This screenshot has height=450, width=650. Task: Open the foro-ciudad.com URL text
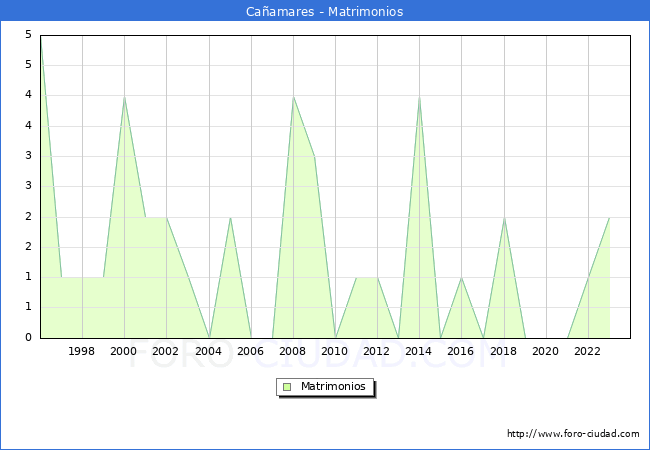point(573,434)
